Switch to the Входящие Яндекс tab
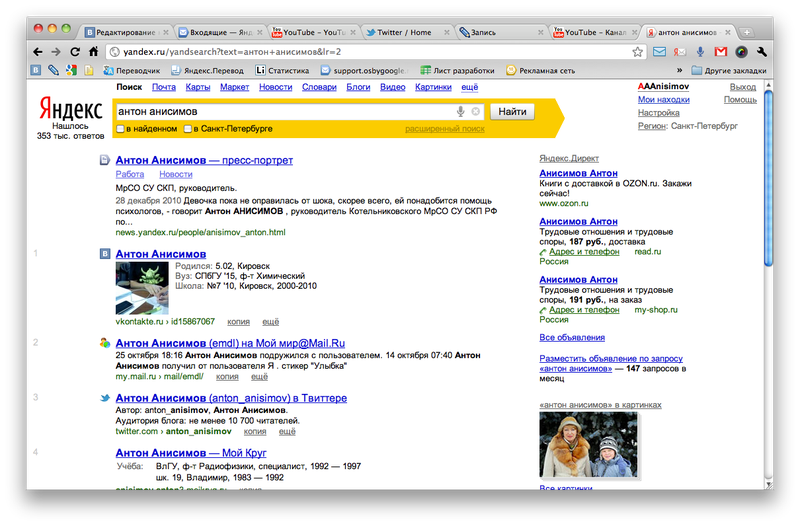The width and height of the screenshot is (800, 526). 220,32
